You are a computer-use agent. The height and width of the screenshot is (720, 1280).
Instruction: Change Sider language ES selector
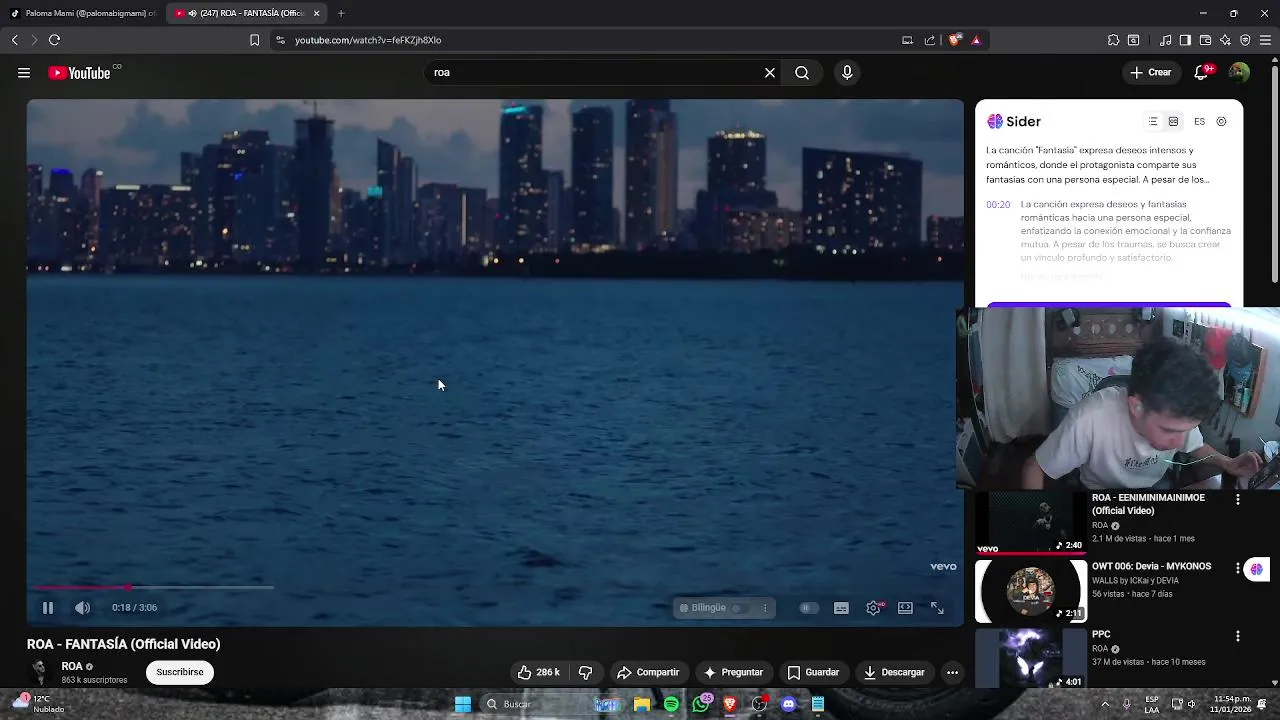pyautogui.click(x=1200, y=122)
